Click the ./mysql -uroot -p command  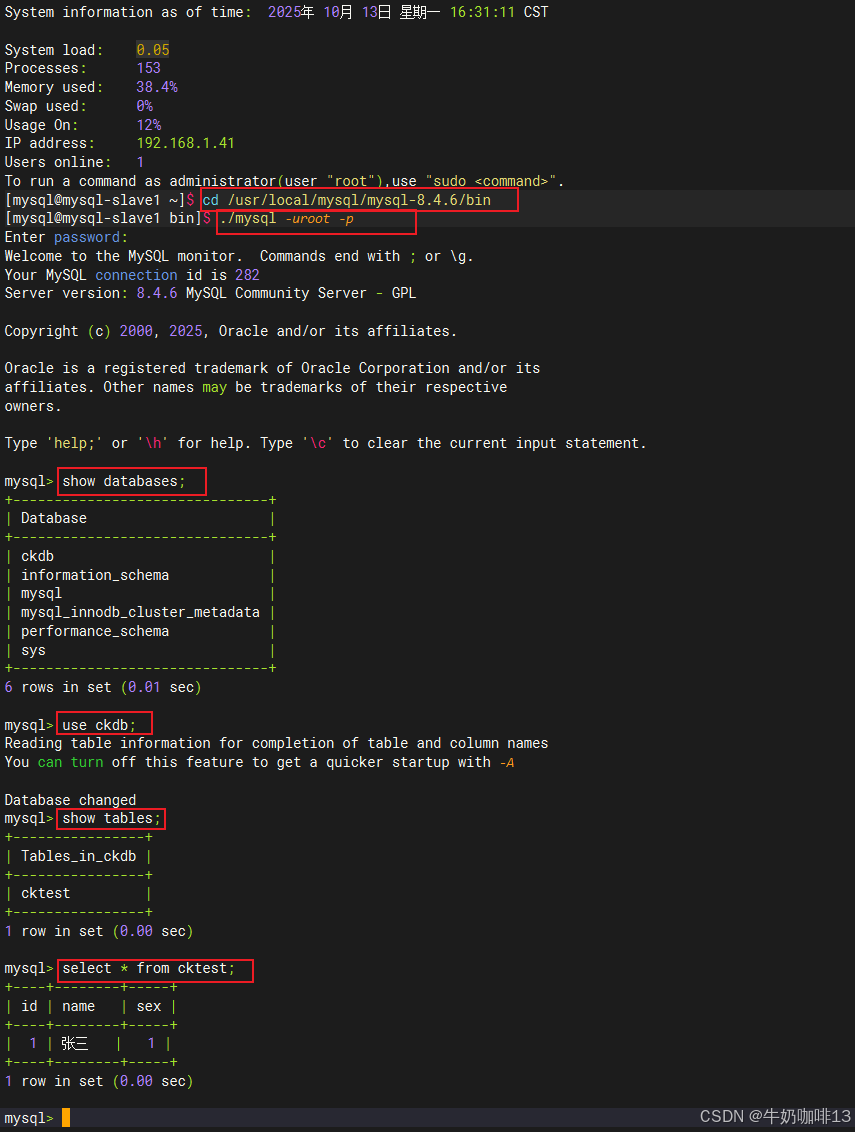pyautogui.click(x=286, y=219)
